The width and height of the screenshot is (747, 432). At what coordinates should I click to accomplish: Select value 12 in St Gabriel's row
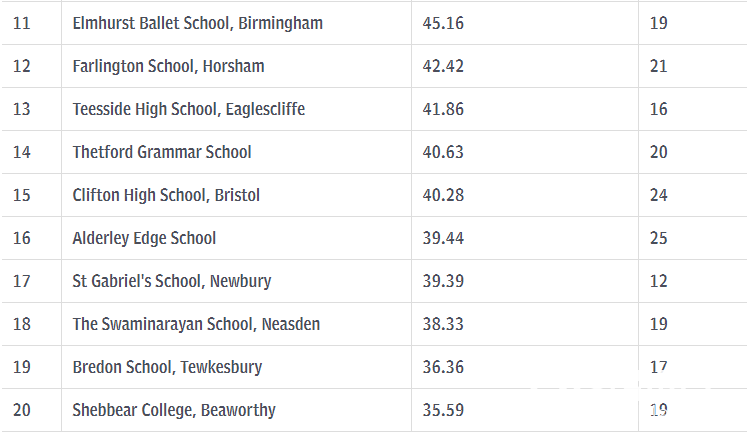pyautogui.click(x=658, y=281)
